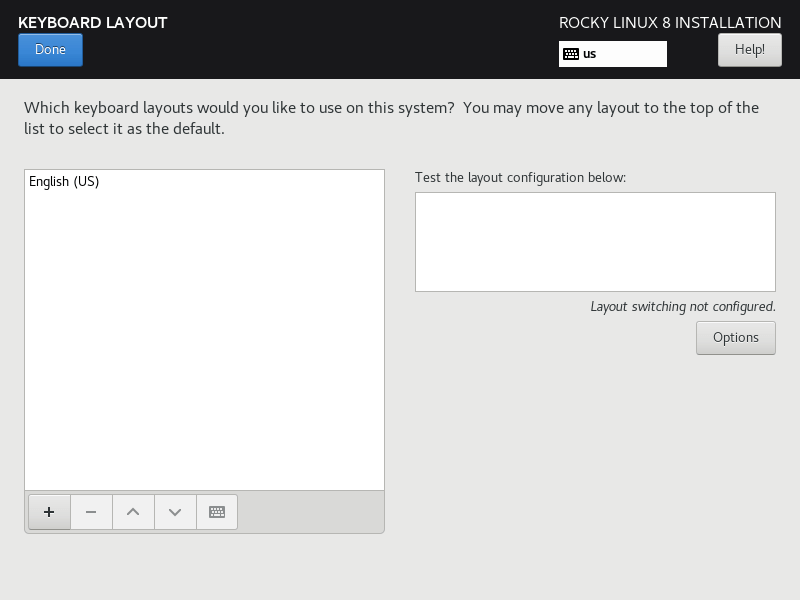
Task: Click the Done button
Action: point(50,49)
